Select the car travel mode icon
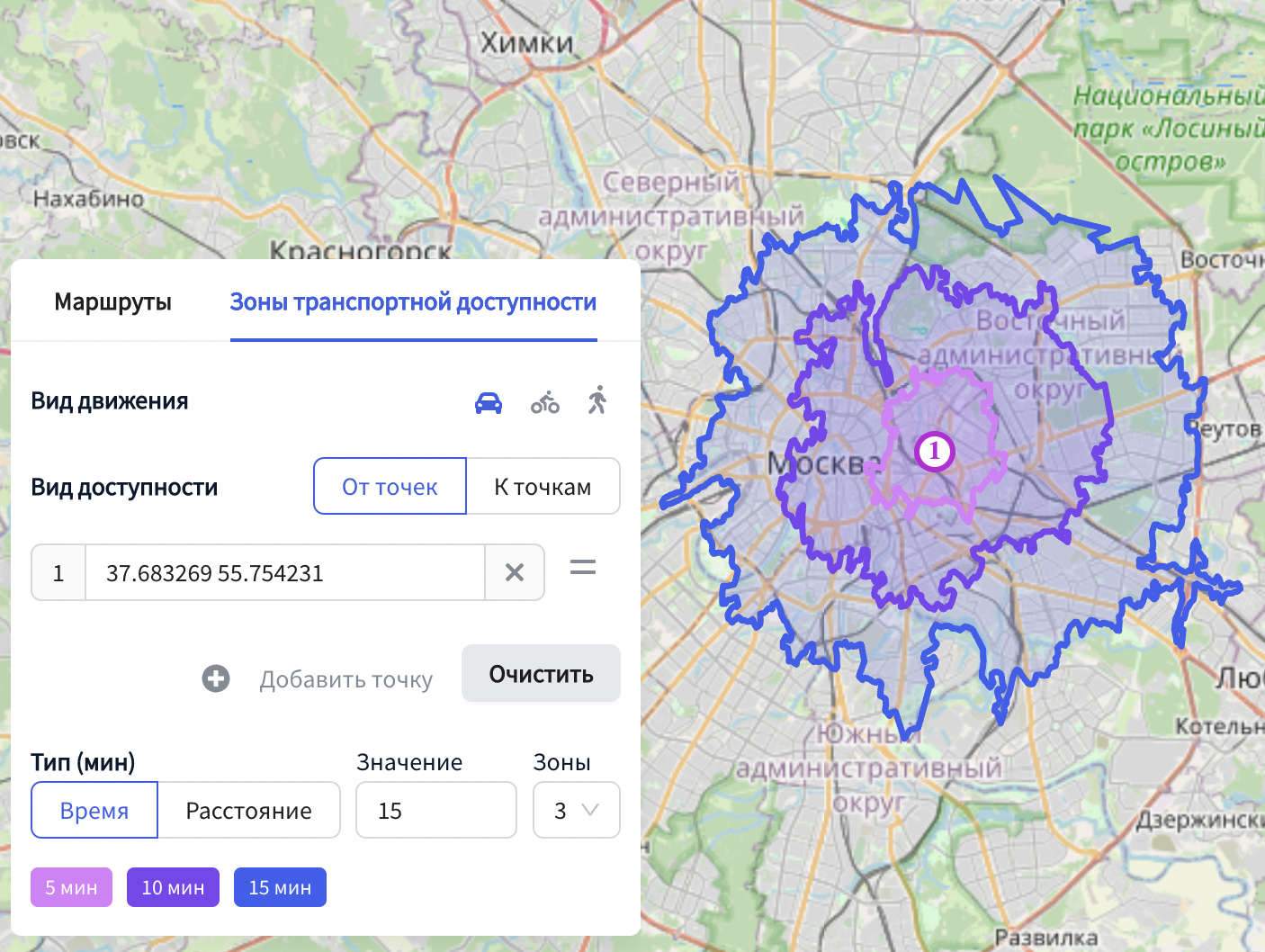Screen dimensions: 1265x952 tap(489, 402)
